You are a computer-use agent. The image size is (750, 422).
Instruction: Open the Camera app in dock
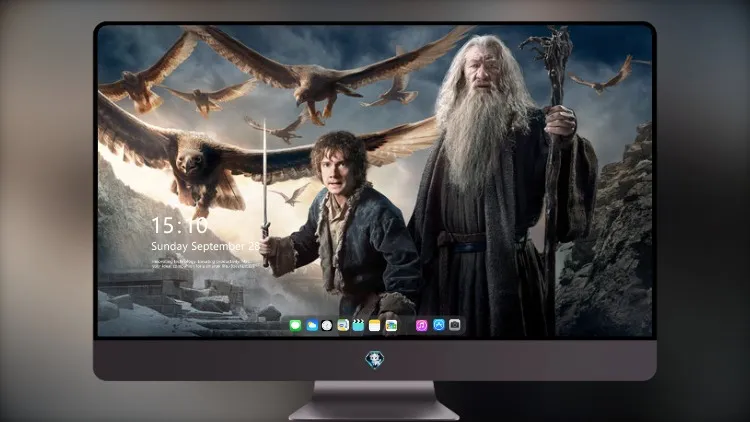[455, 325]
